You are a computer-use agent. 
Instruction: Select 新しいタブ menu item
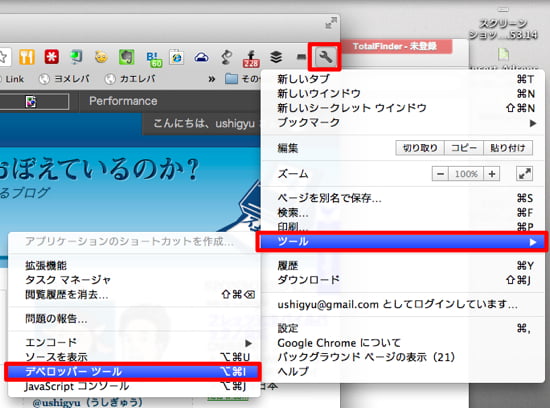[403, 79]
